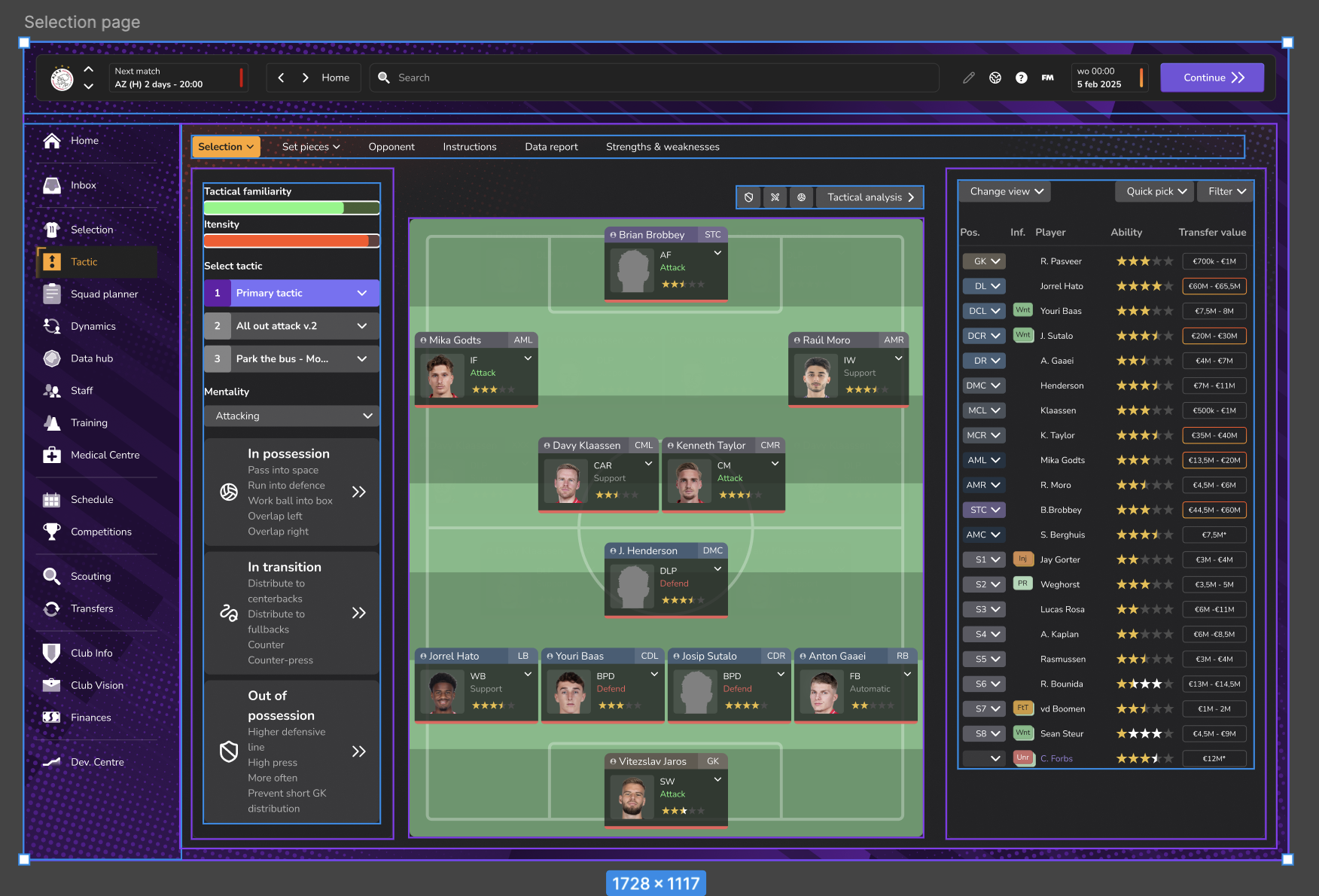Viewport: 1319px width, 896px height.
Task: Expand the Quick pick dropdown
Action: click(x=1156, y=191)
